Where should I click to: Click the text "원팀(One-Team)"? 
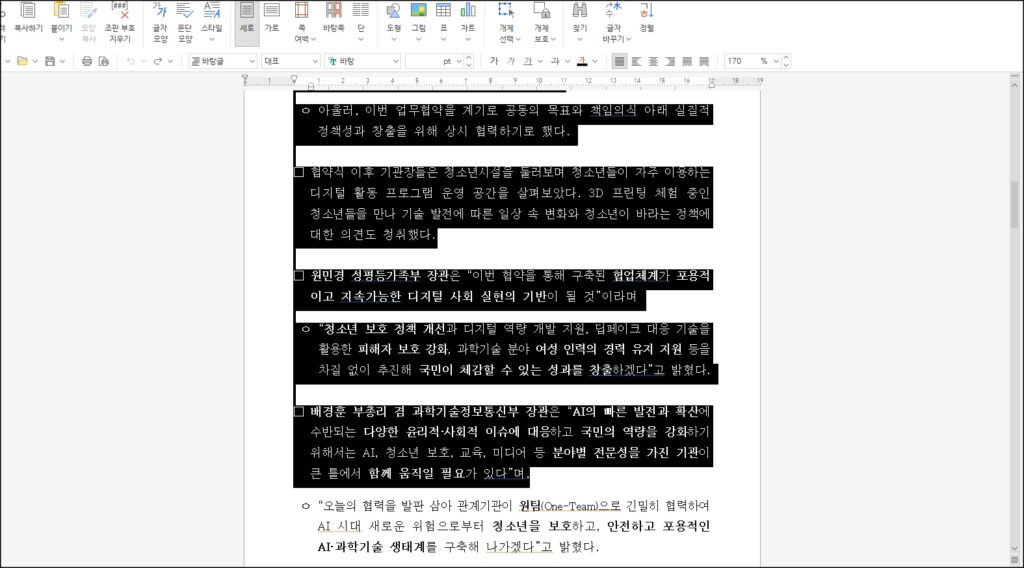[x=558, y=506]
